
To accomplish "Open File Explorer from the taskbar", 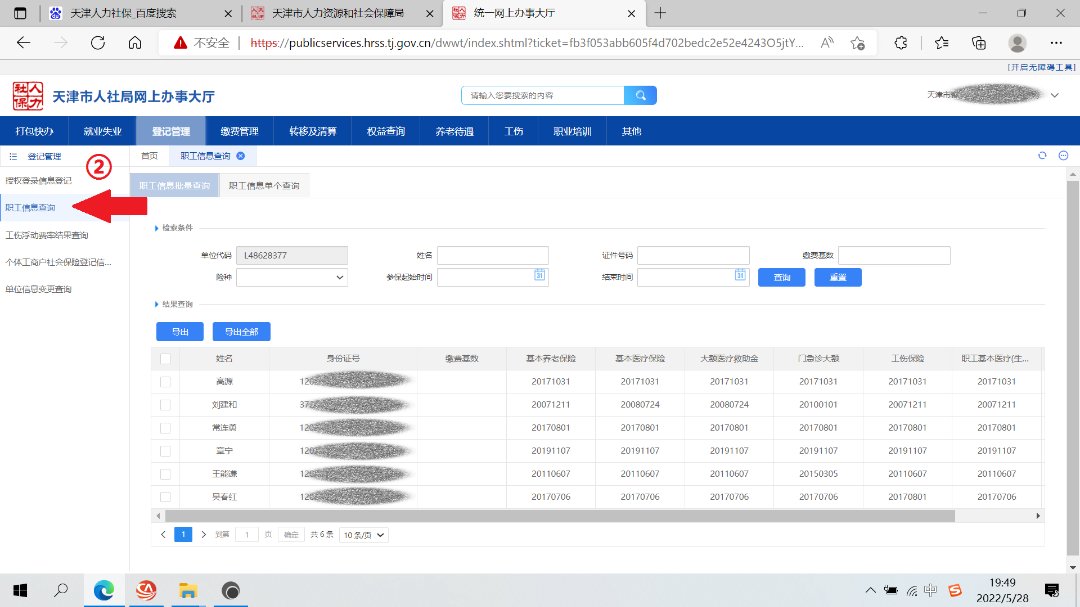I will pyautogui.click(x=187, y=591).
